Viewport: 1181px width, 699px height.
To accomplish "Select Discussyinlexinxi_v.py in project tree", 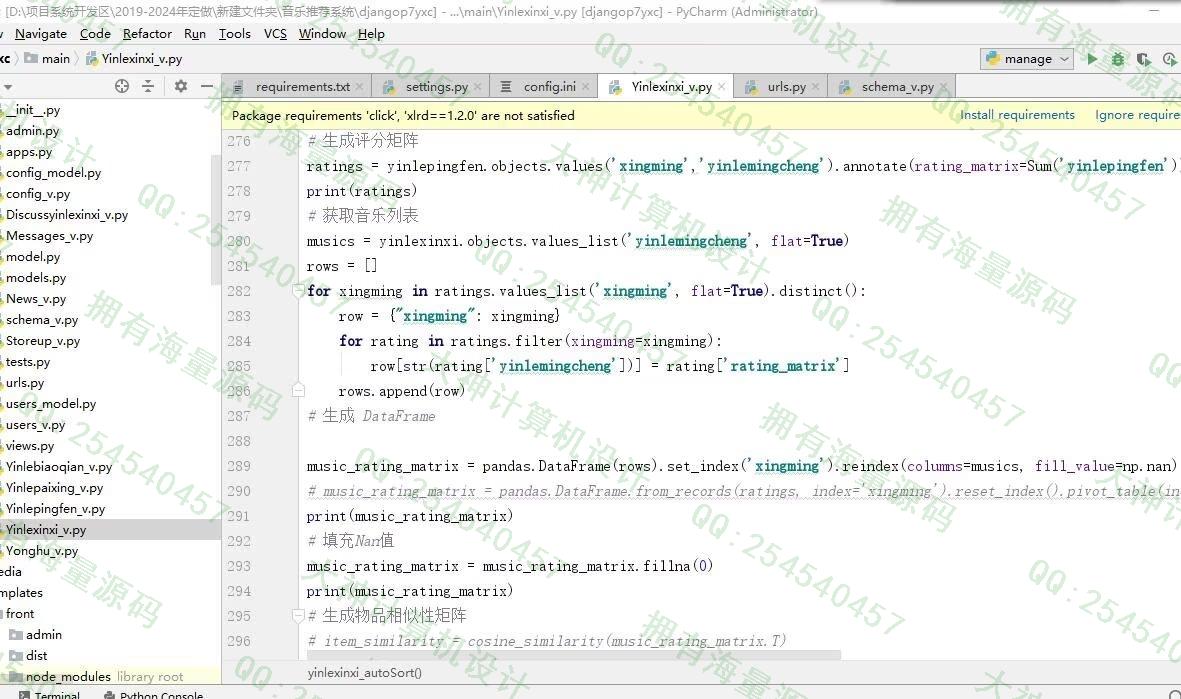I will click(66, 215).
